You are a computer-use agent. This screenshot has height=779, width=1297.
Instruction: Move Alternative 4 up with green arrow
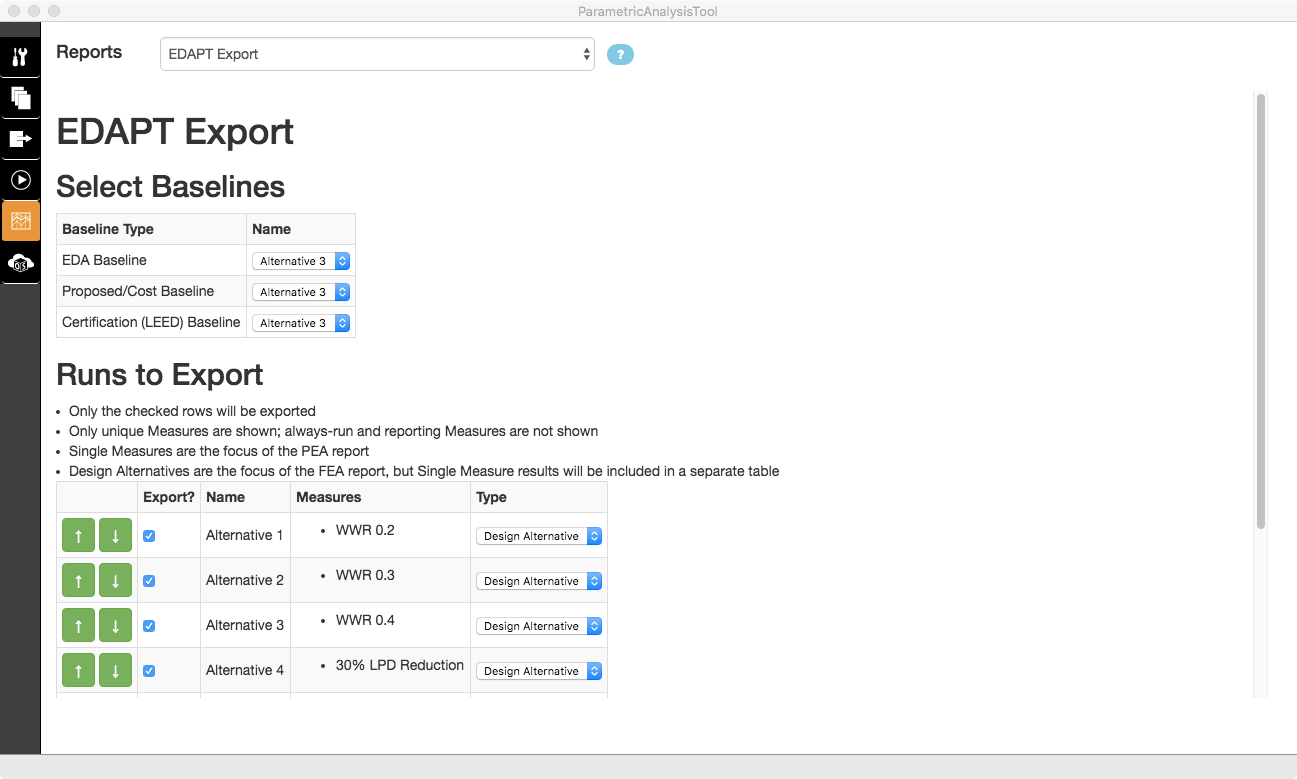[78, 670]
